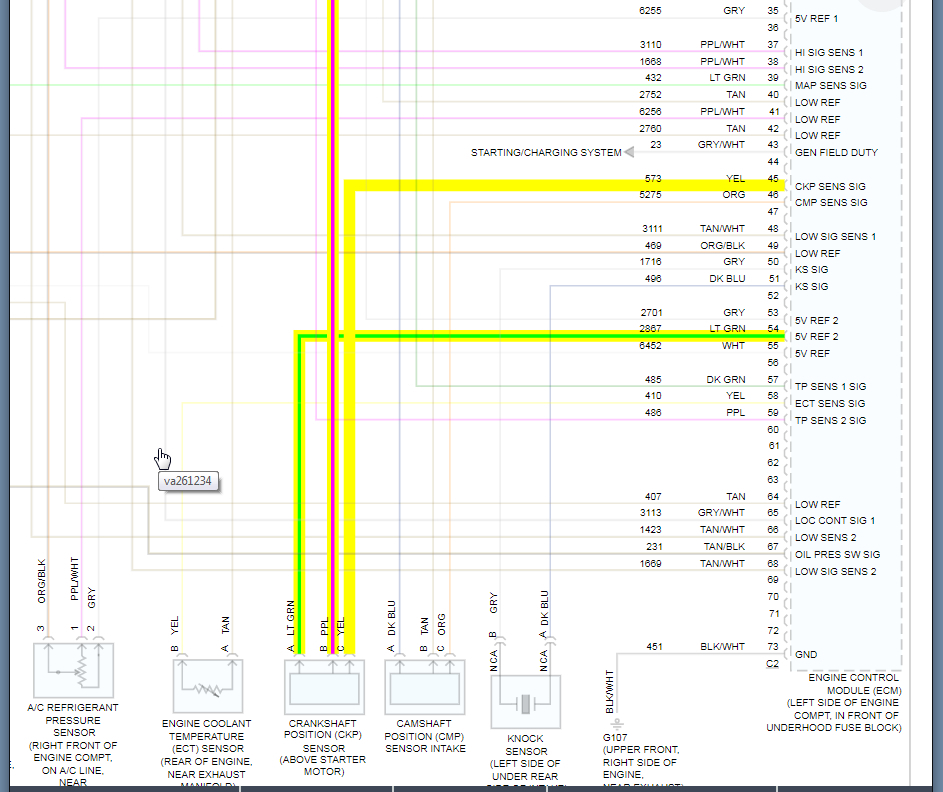This screenshot has width=943, height=792.
Task: Click the A/C Refrigerant Pressure sensor symbol
Action: pyautogui.click(x=73, y=671)
